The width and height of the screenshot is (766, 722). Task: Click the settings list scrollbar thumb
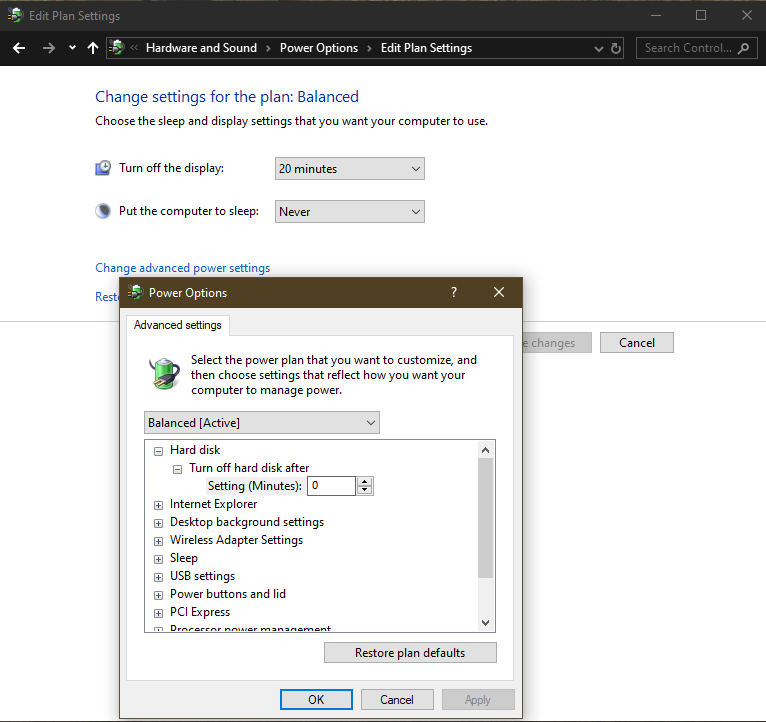(485, 518)
